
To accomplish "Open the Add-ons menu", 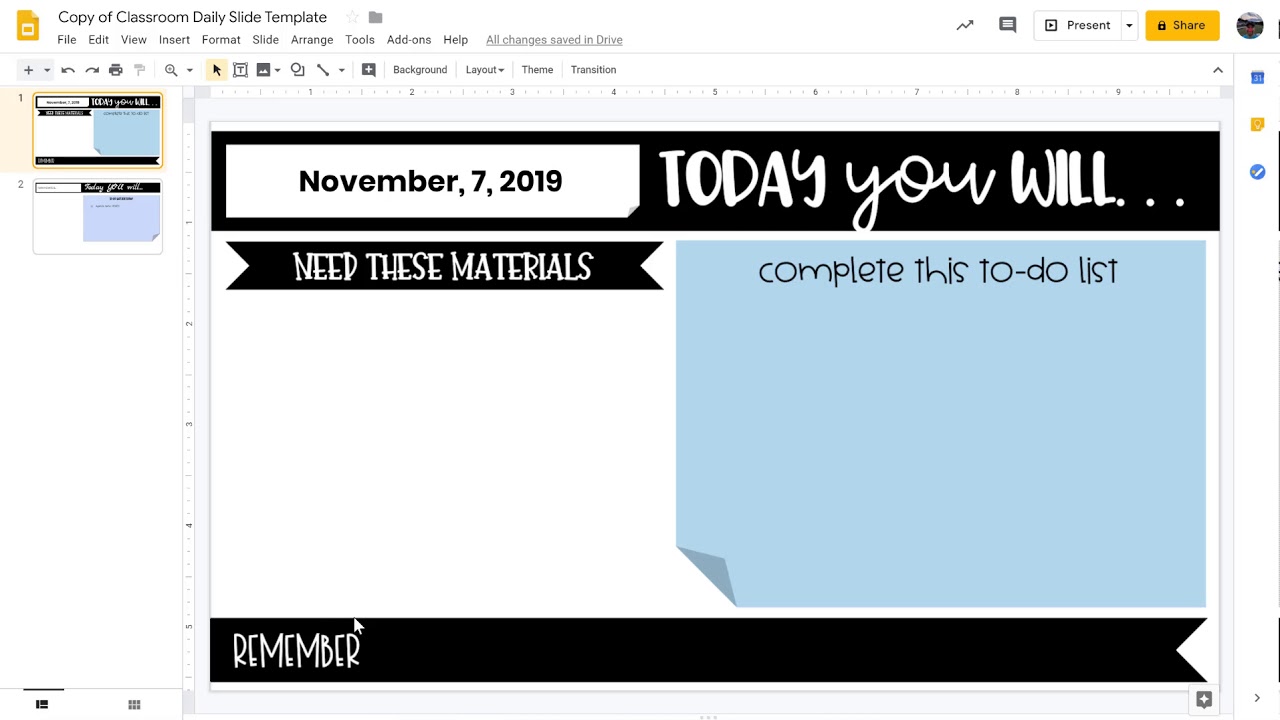I will [x=409, y=40].
